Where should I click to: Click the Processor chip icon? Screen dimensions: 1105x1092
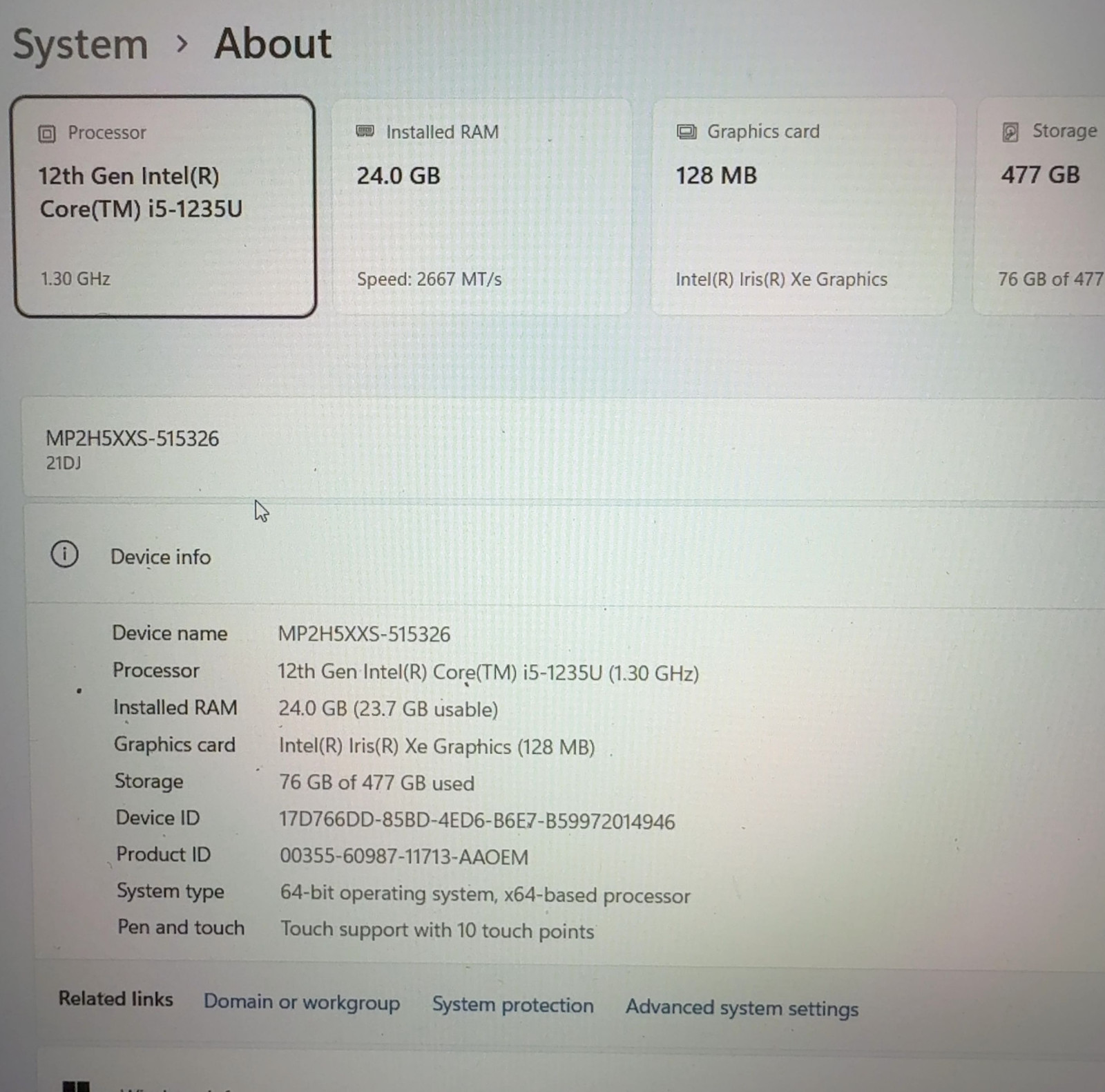coord(46,133)
